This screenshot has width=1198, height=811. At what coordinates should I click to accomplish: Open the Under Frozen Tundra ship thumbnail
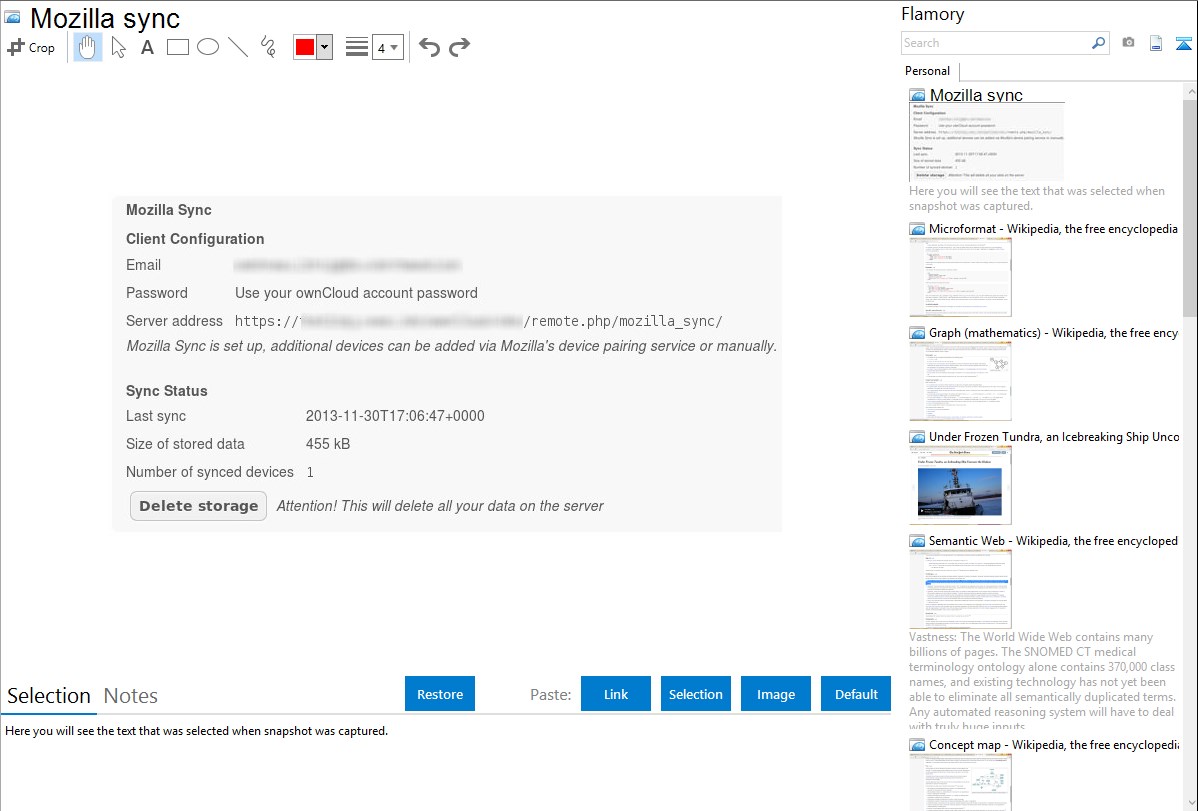click(960, 485)
